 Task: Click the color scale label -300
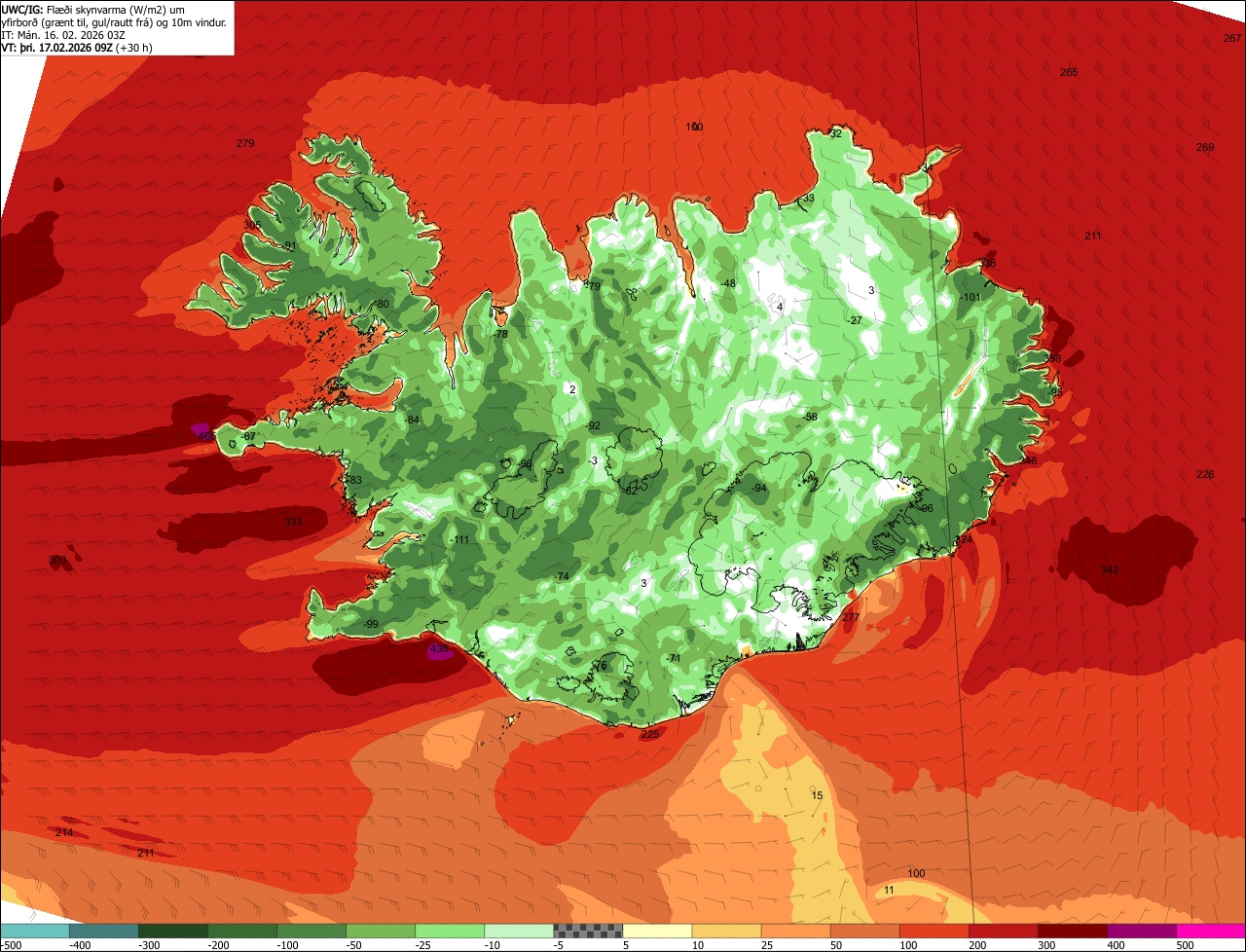149,945
